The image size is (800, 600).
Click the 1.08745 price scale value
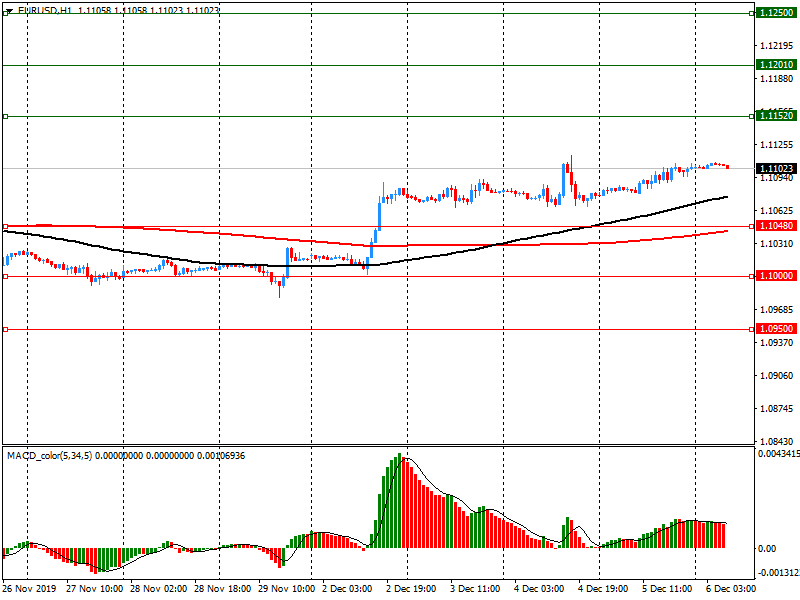(x=777, y=409)
